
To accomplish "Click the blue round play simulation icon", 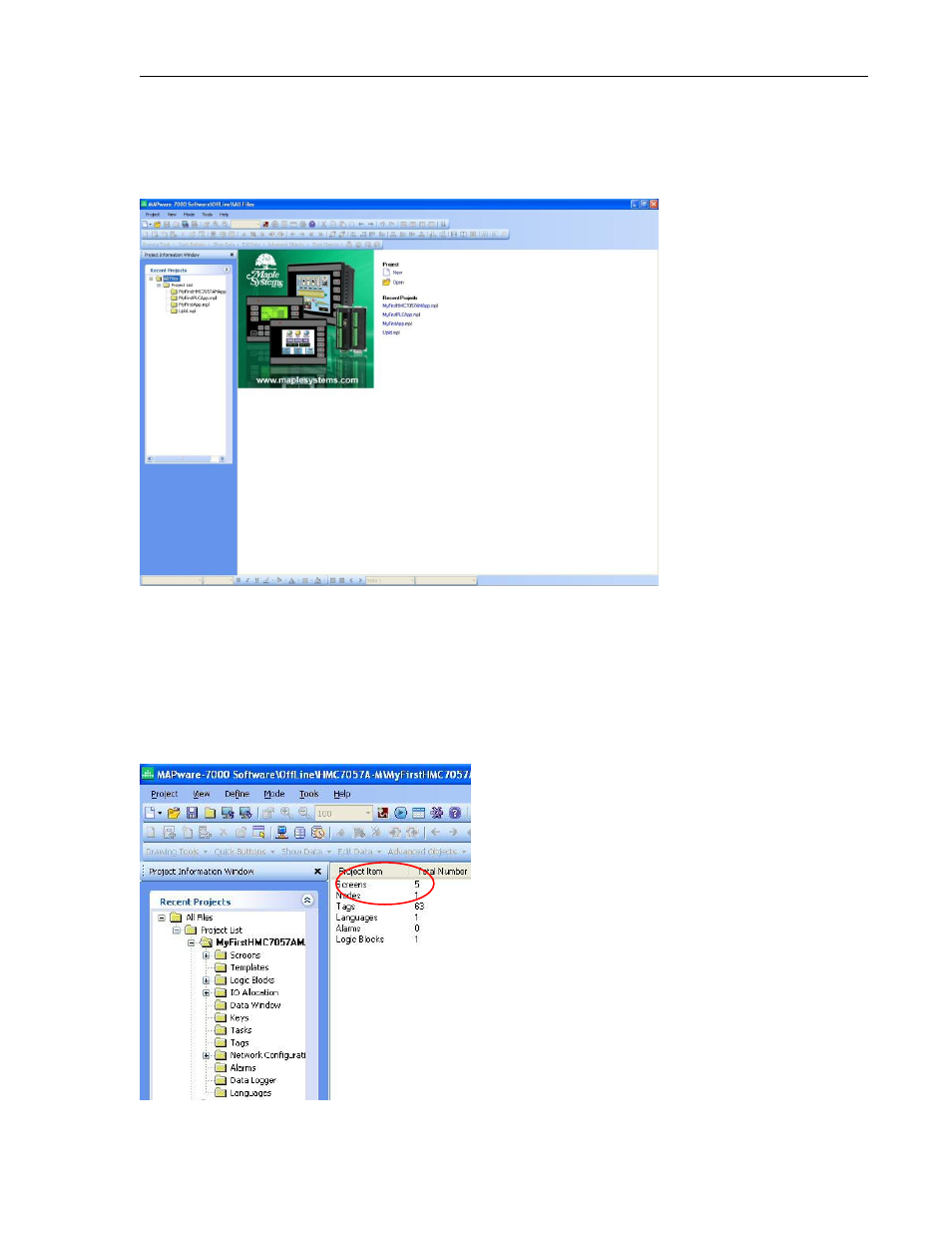I will tap(400, 813).
